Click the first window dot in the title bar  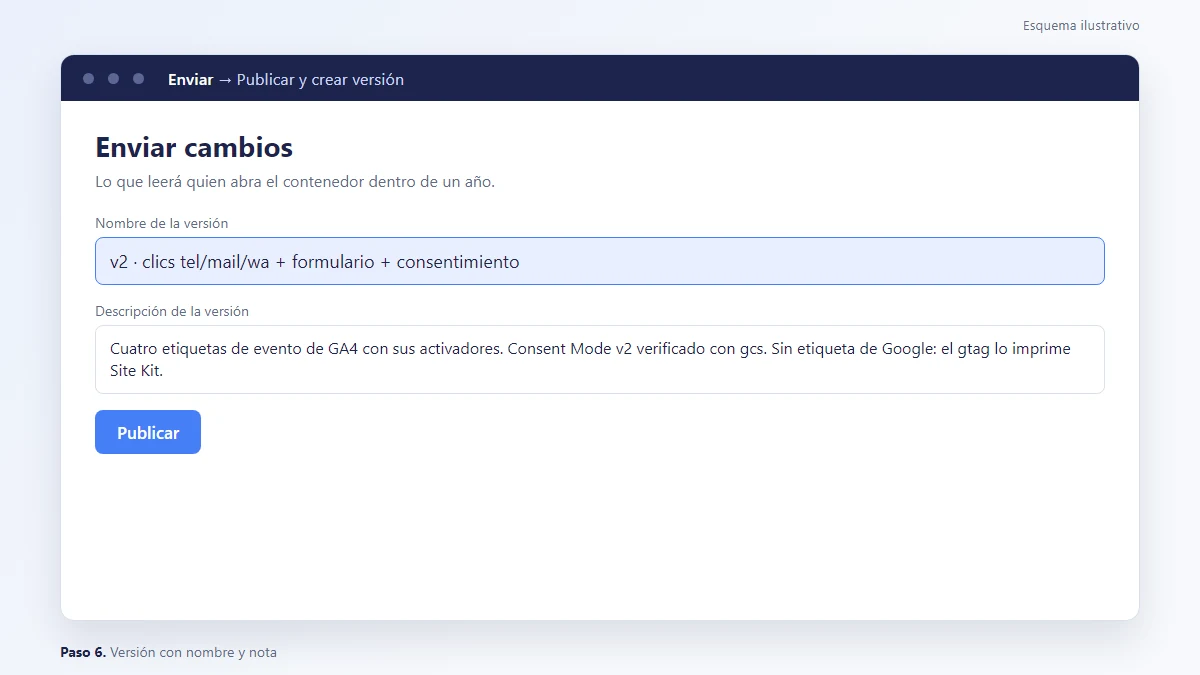(89, 78)
